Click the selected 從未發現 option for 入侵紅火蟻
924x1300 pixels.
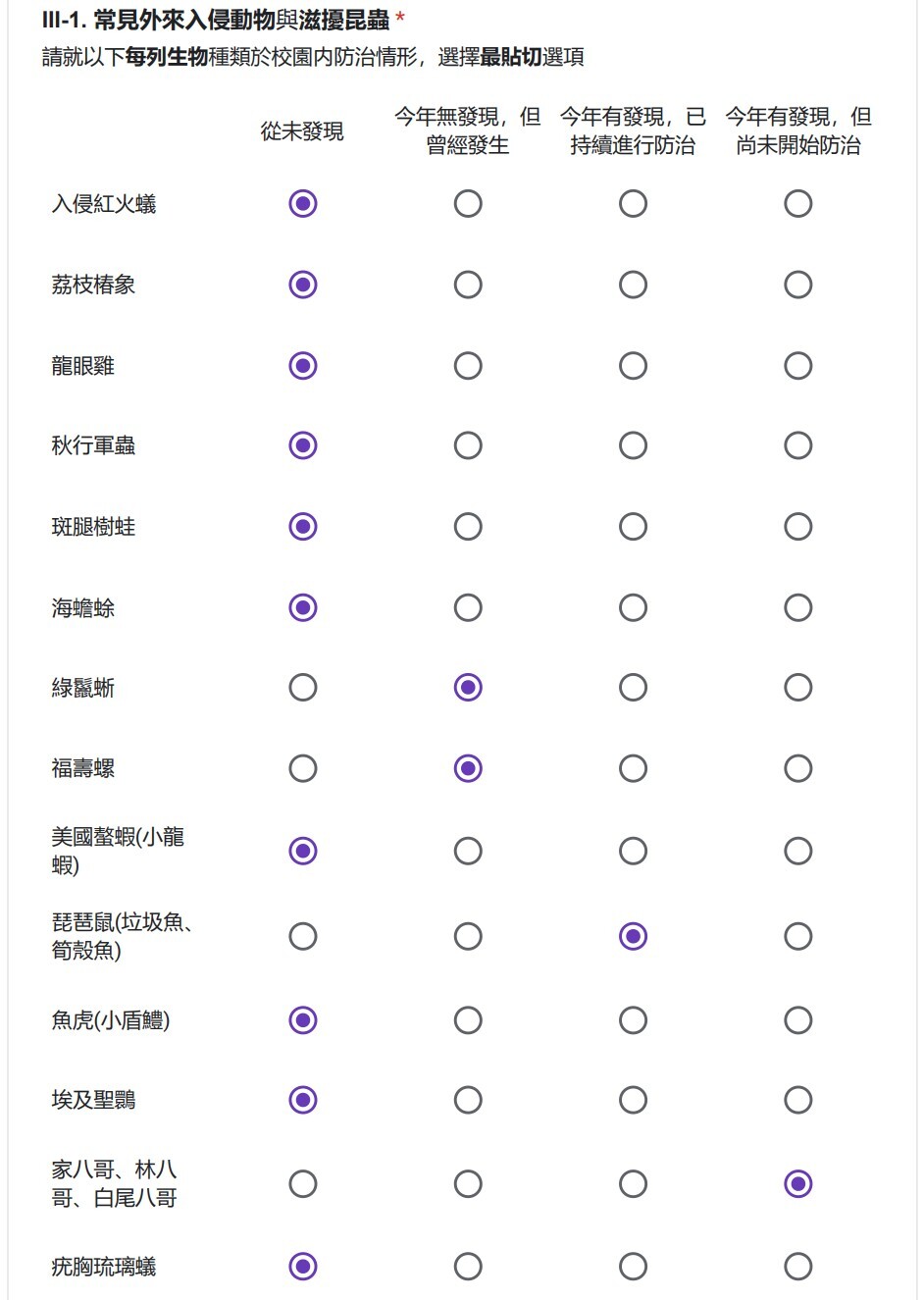303,204
